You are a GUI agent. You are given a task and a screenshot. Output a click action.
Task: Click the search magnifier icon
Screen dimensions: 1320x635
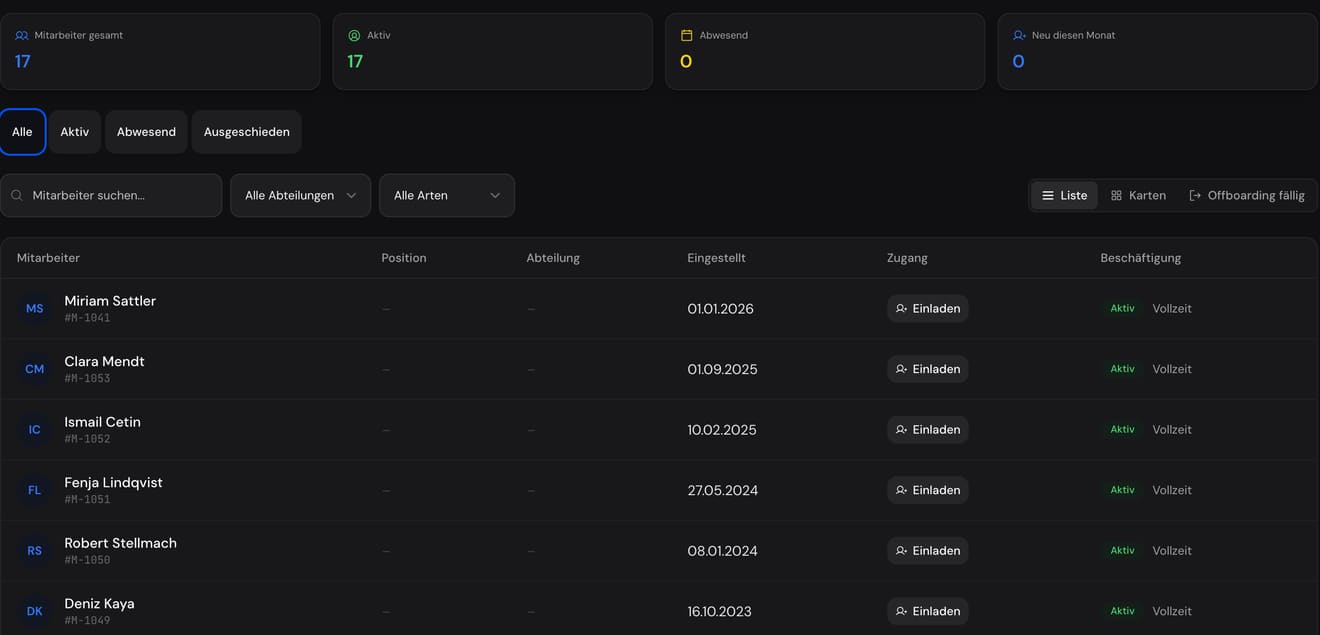point(17,195)
